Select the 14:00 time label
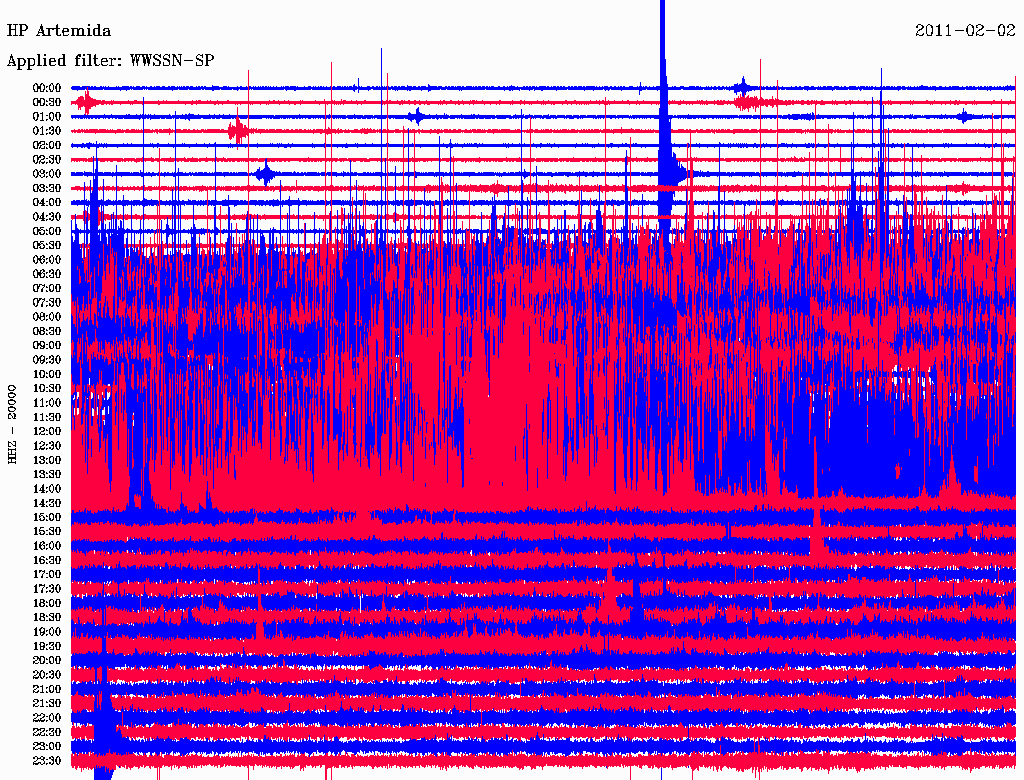 click(x=47, y=489)
